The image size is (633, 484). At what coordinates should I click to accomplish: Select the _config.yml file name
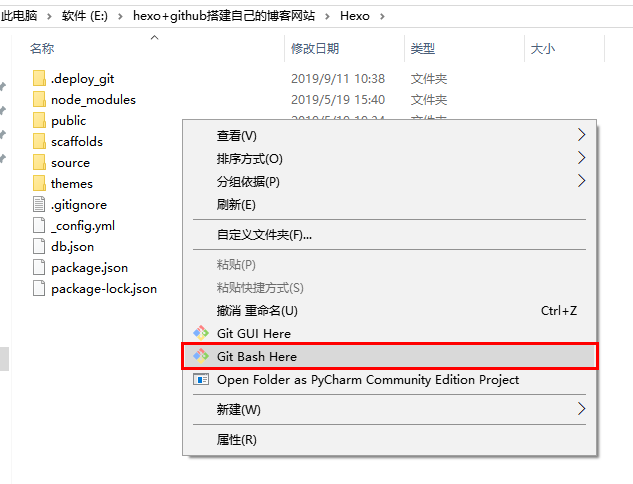tap(83, 226)
